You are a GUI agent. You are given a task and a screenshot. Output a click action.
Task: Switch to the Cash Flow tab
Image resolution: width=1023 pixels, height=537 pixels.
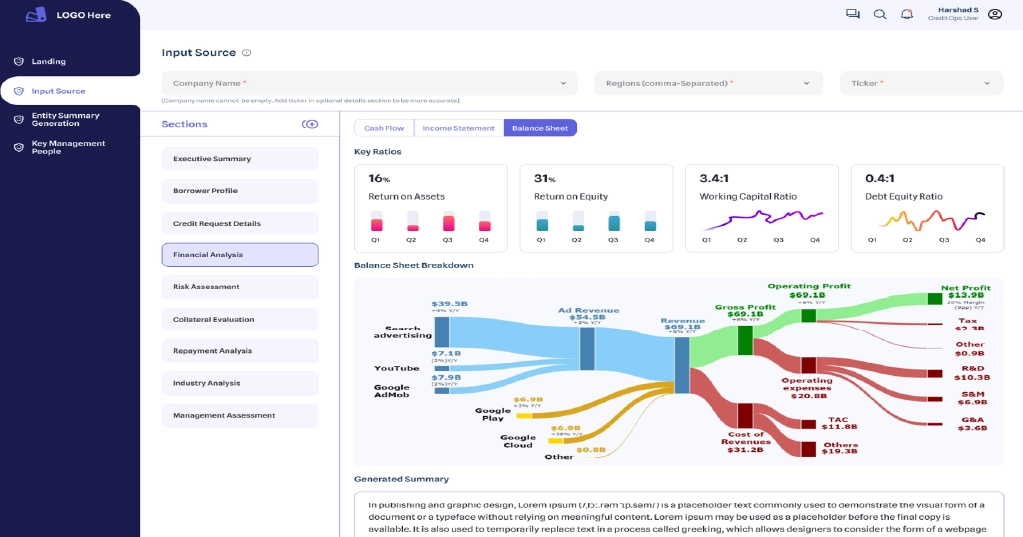384,128
